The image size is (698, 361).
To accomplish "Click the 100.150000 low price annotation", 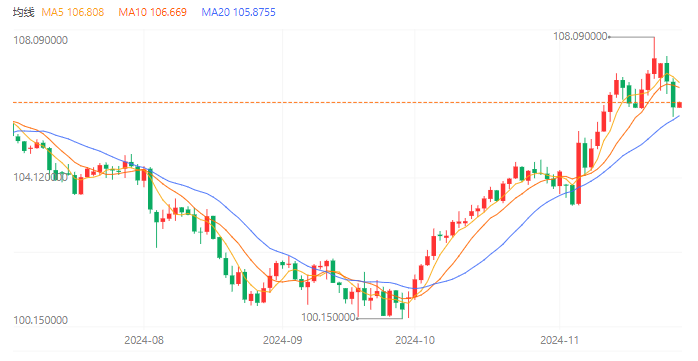I will click(329, 317).
